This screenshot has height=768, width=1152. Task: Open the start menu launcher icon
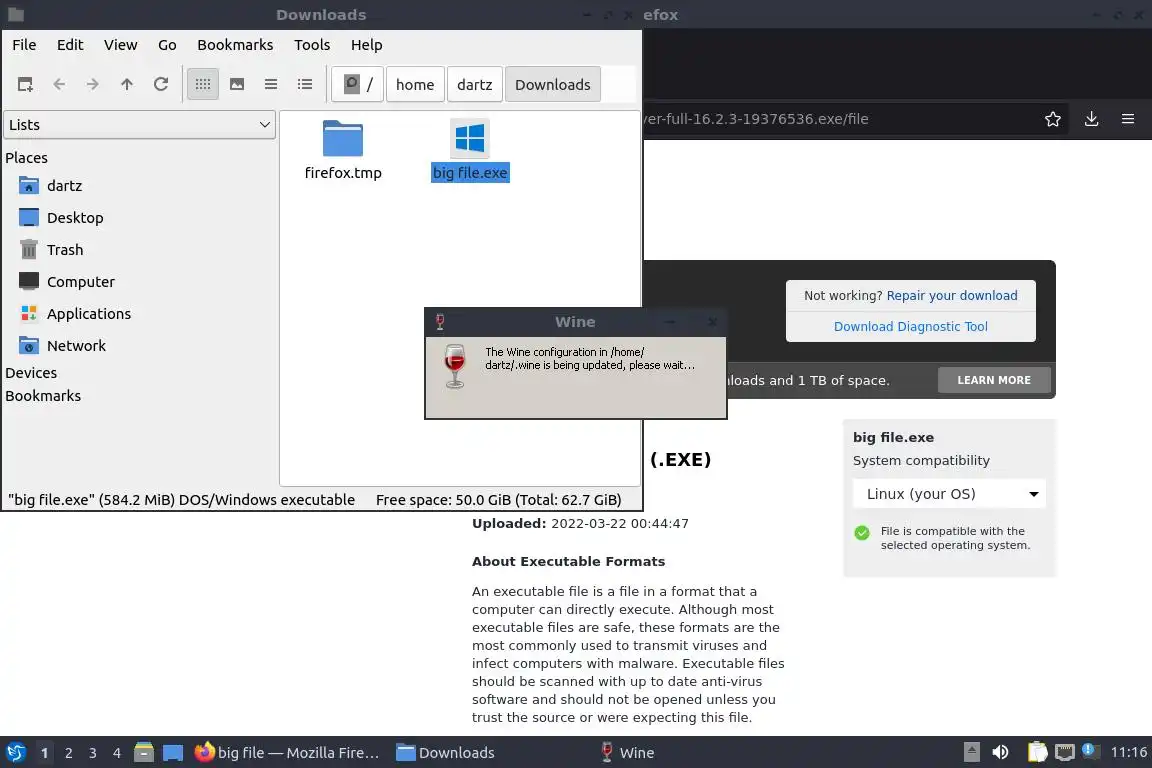(x=15, y=753)
